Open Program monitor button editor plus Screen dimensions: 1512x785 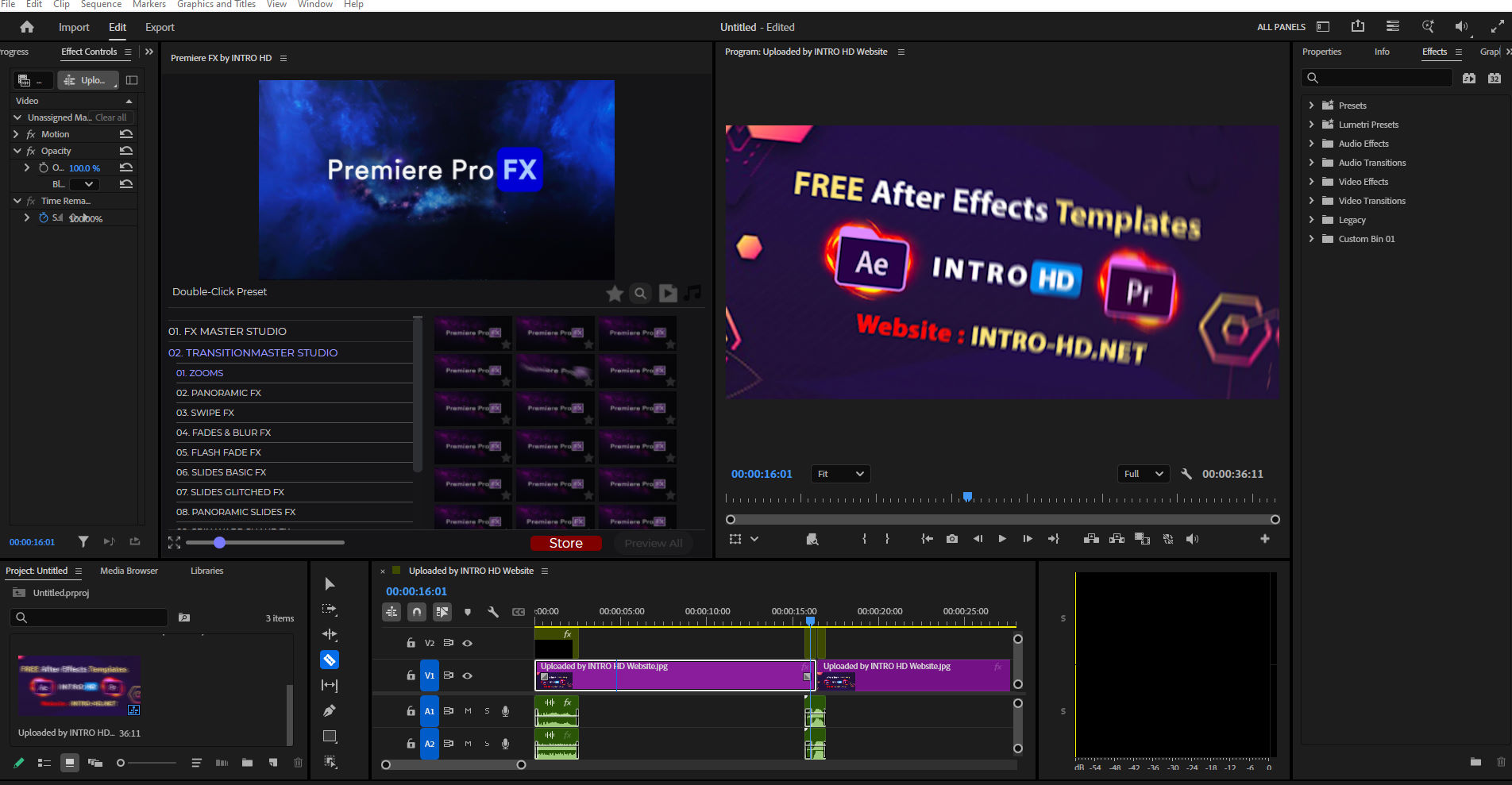1265,539
